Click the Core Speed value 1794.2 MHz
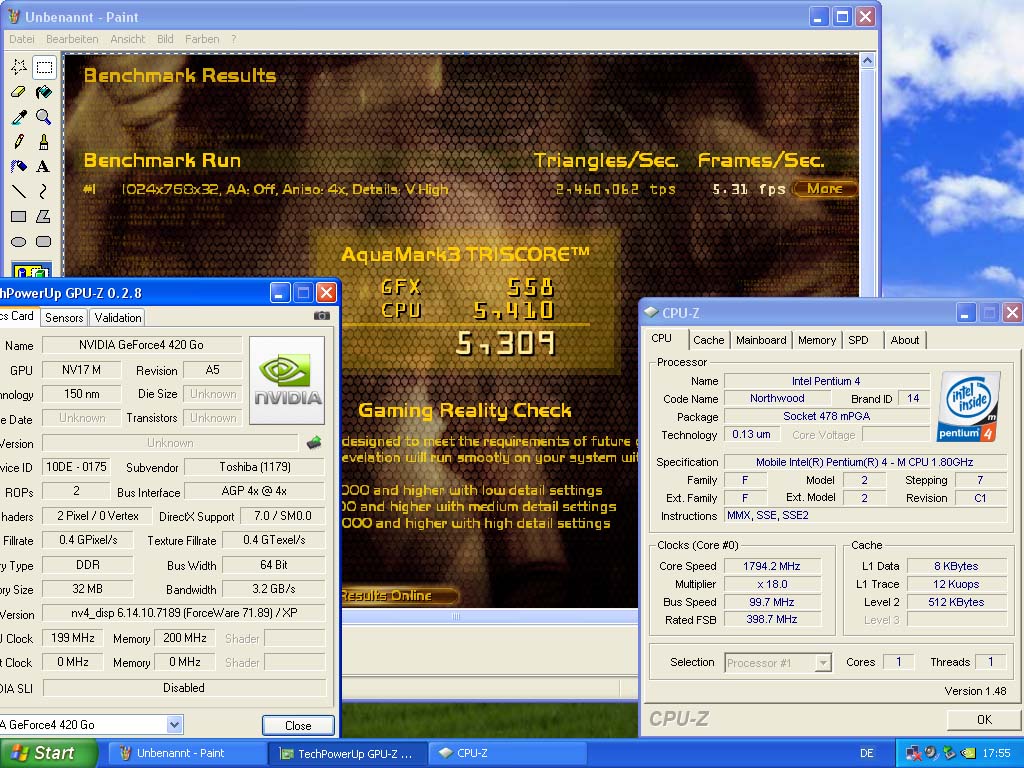Image resolution: width=1024 pixels, height=768 pixels. [x=771, y=566]
